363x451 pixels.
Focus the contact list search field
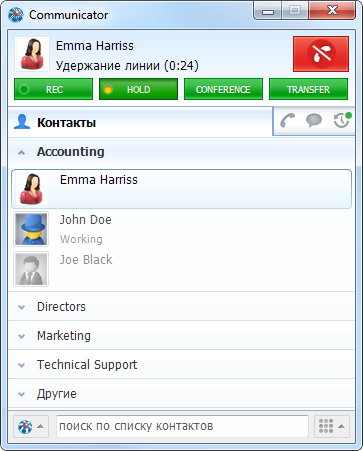point(182,426)
